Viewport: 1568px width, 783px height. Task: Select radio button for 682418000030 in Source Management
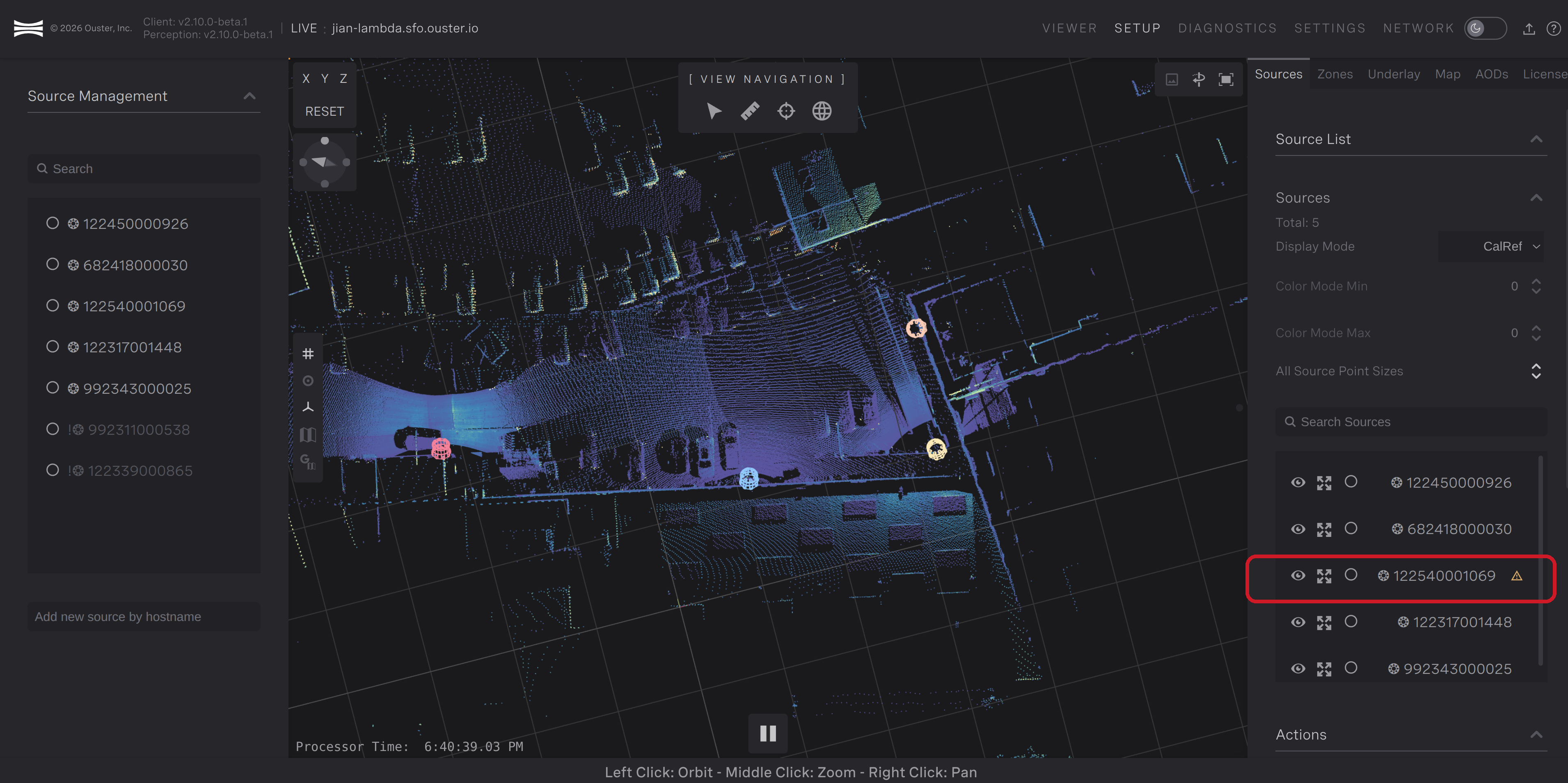point(53,264)
